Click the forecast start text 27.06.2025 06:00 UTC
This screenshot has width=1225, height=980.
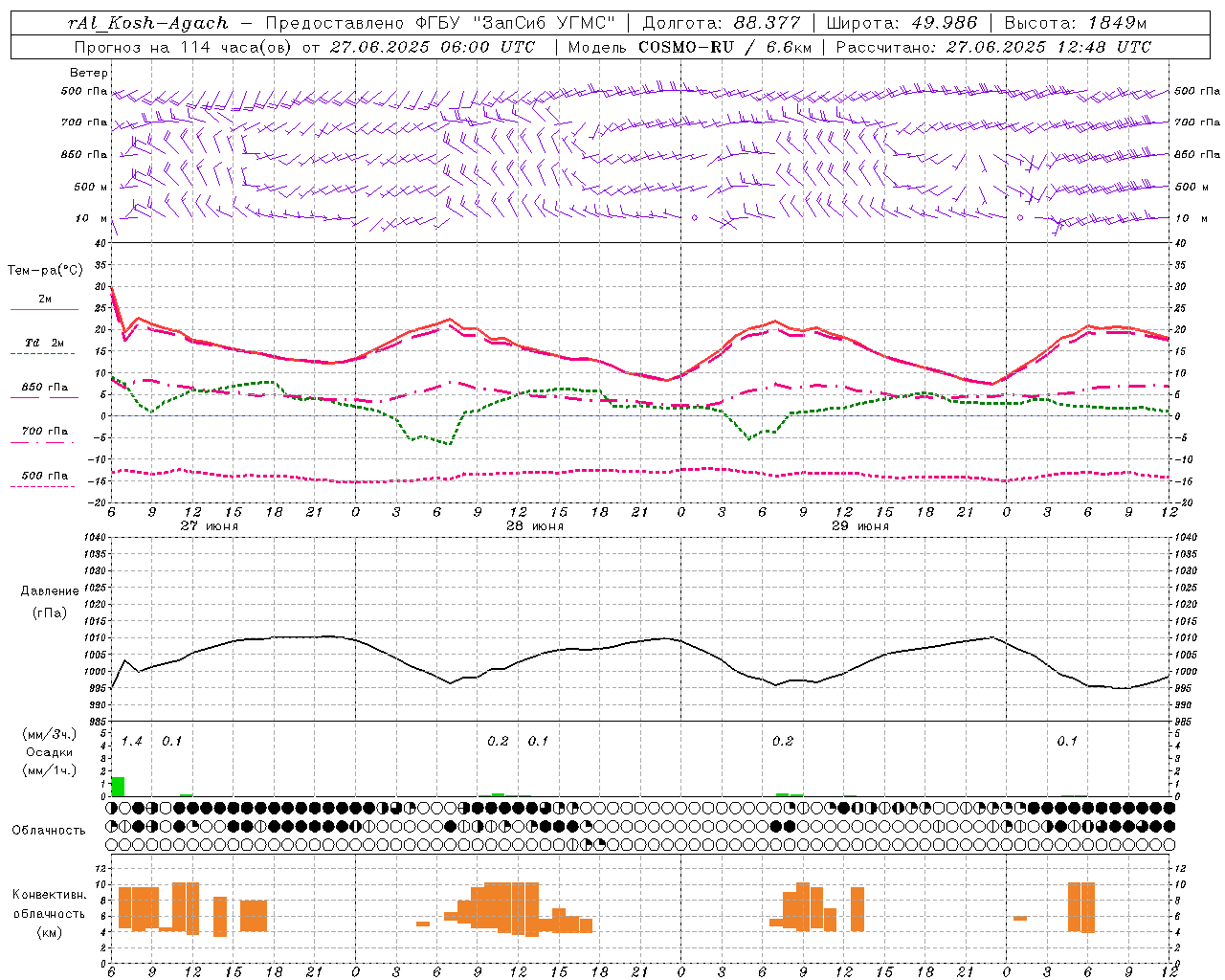coord(433,47)
